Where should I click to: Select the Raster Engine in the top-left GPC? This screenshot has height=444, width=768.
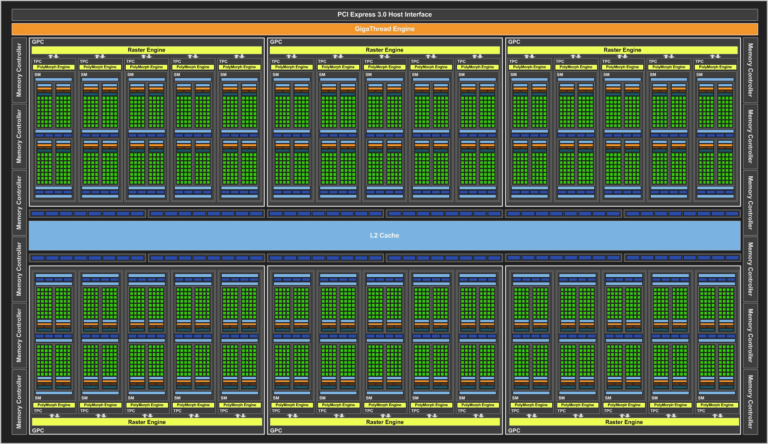147,49
